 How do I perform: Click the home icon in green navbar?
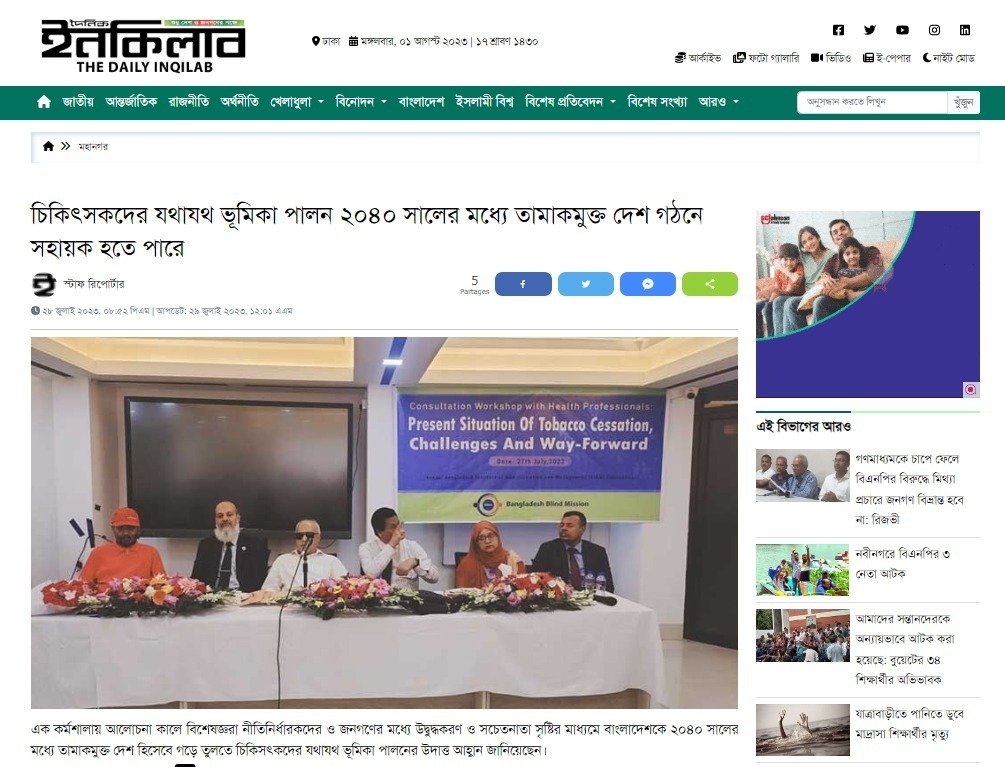pos(44,102)
